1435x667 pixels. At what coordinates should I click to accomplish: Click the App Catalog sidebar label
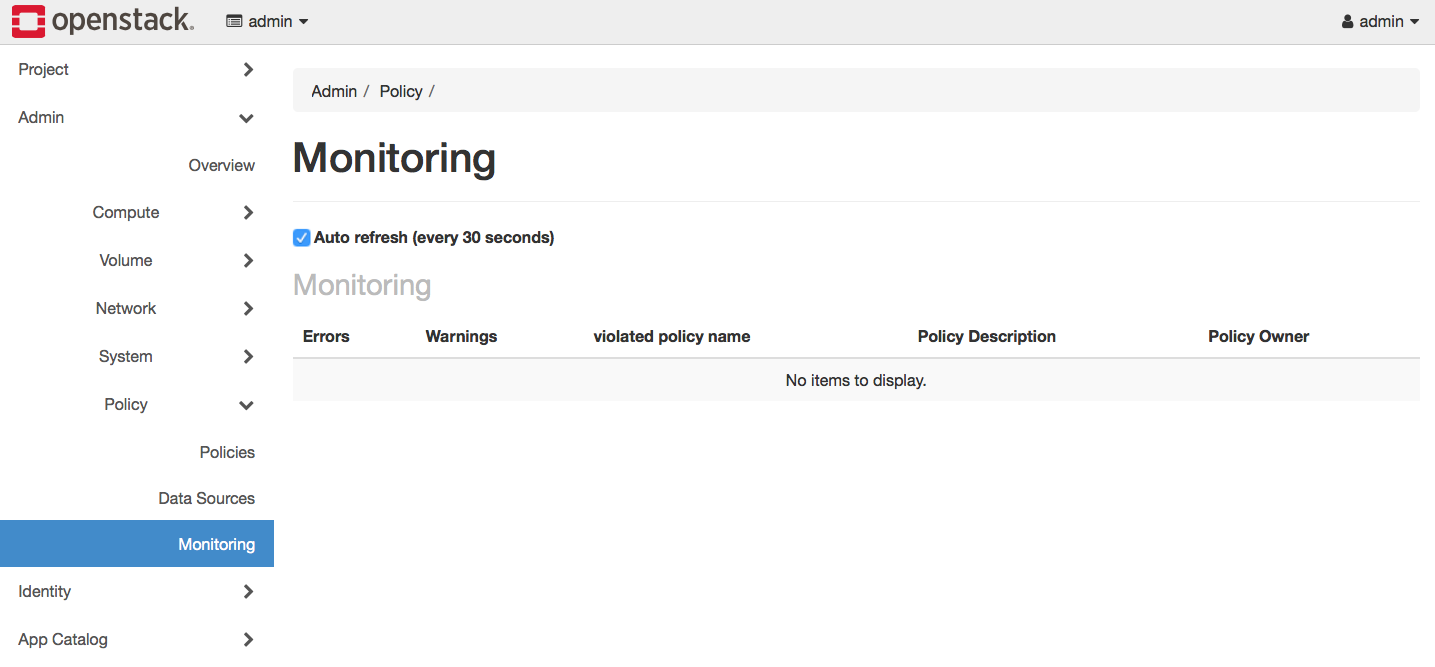pyautogui.click(x=63, y=639)
